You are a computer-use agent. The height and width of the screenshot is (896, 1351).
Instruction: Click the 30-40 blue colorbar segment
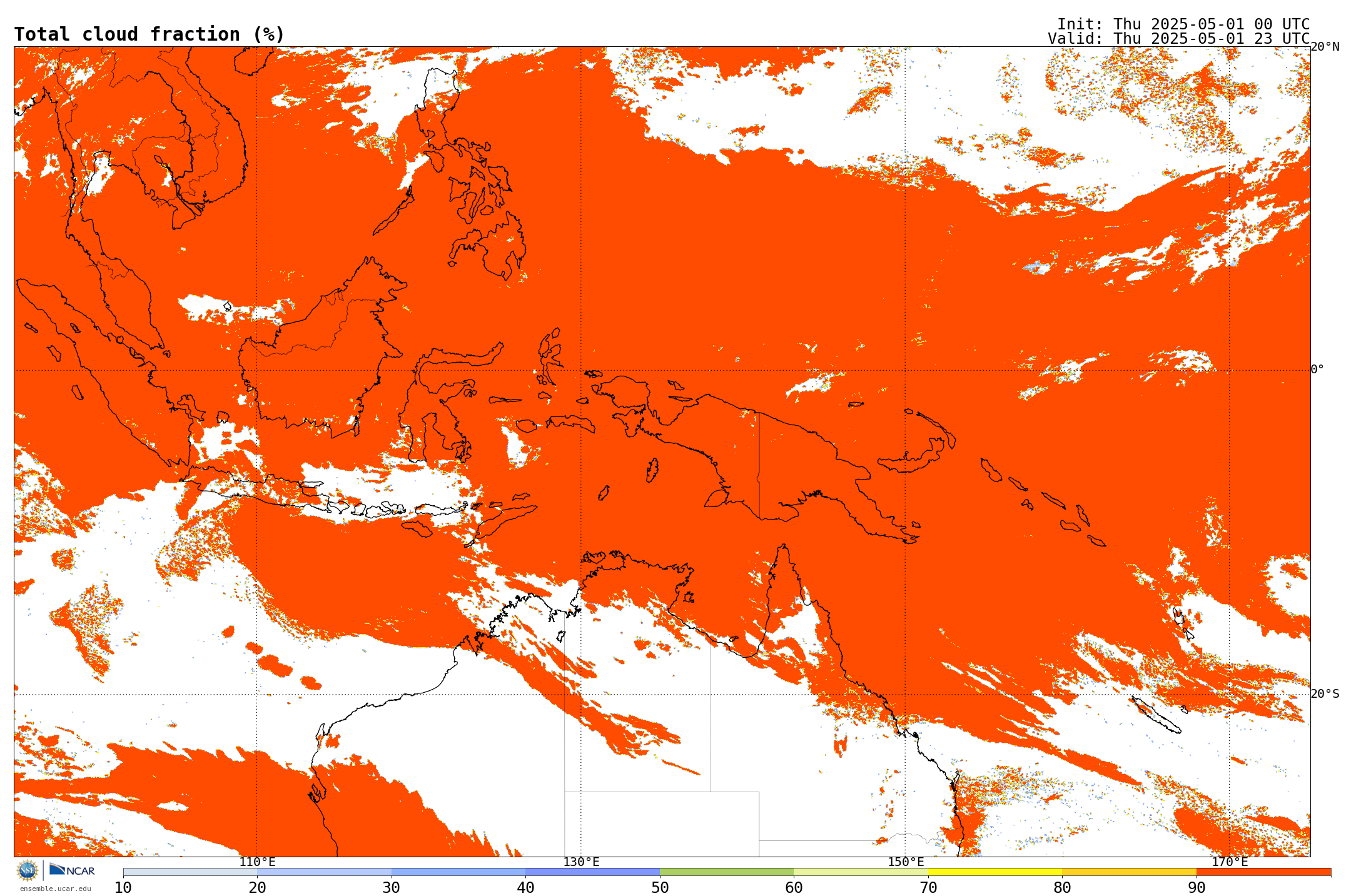(x=458, y=872)
